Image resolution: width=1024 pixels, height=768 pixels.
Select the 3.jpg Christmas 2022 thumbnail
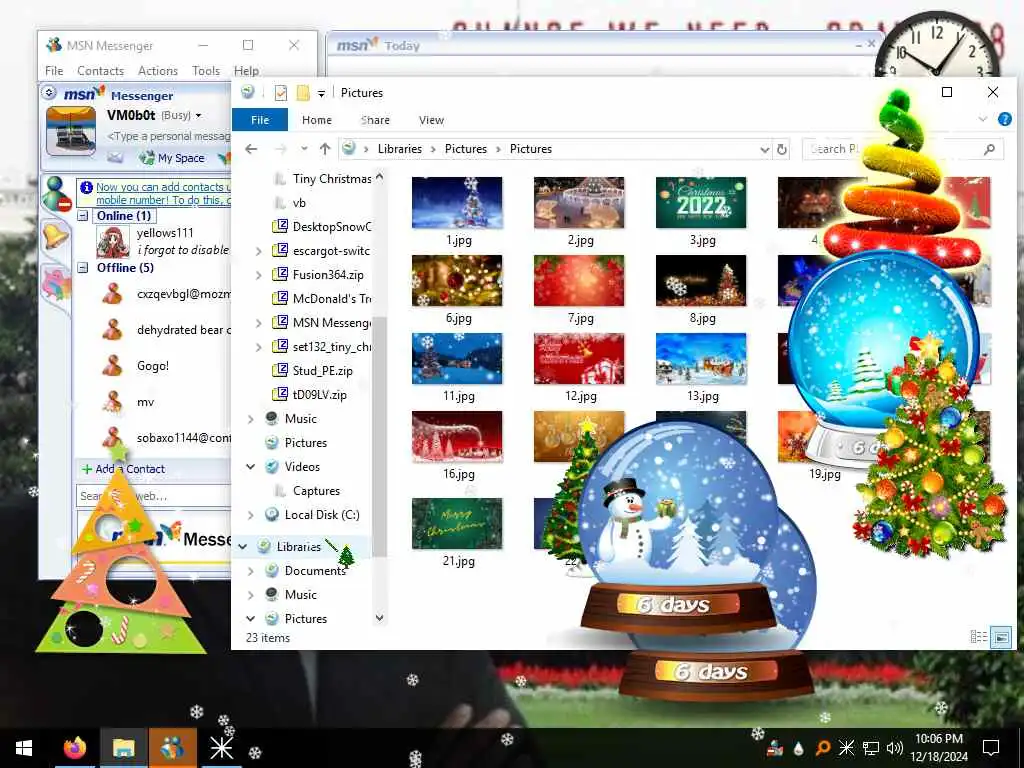click(701, 202)
